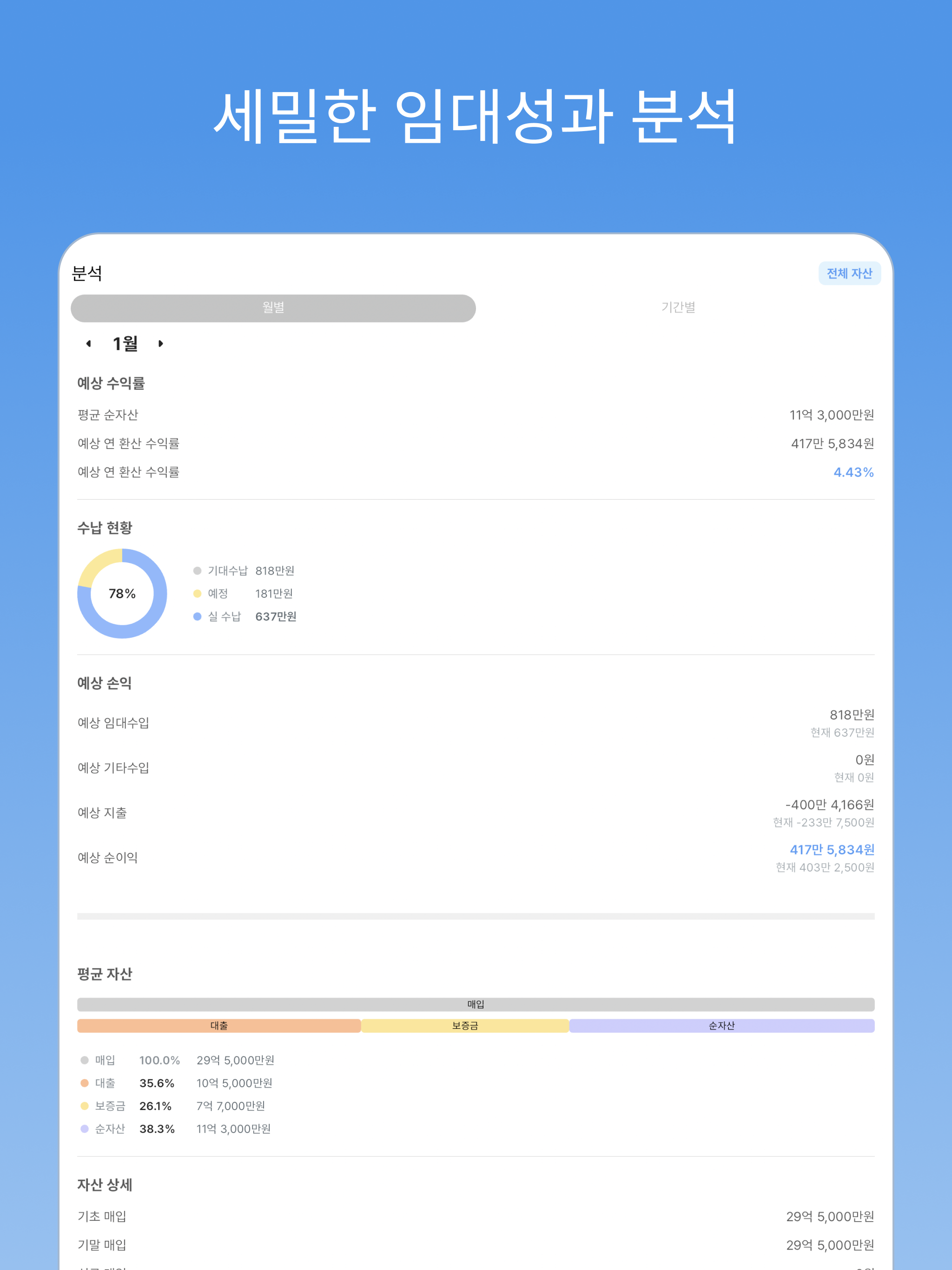Click the 순자산 38.3% legend percentage

point(157,1129)
